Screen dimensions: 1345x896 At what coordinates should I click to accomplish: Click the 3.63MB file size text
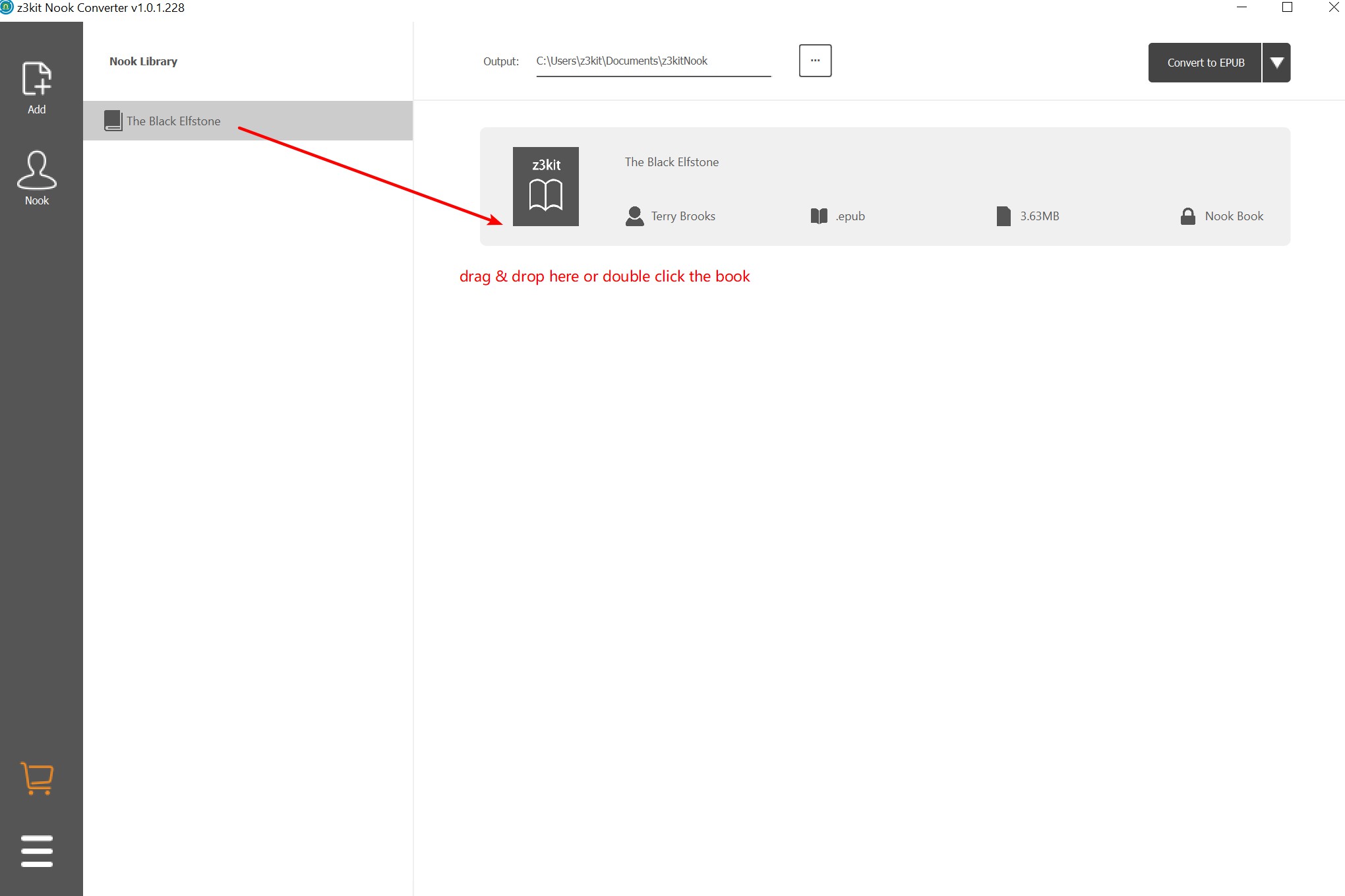tap(1040, 216)
